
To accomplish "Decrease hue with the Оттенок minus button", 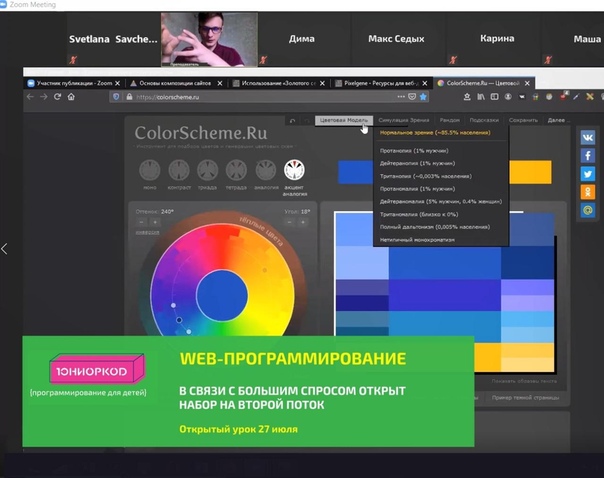I will pyautogui.click(x=142, y=222).
